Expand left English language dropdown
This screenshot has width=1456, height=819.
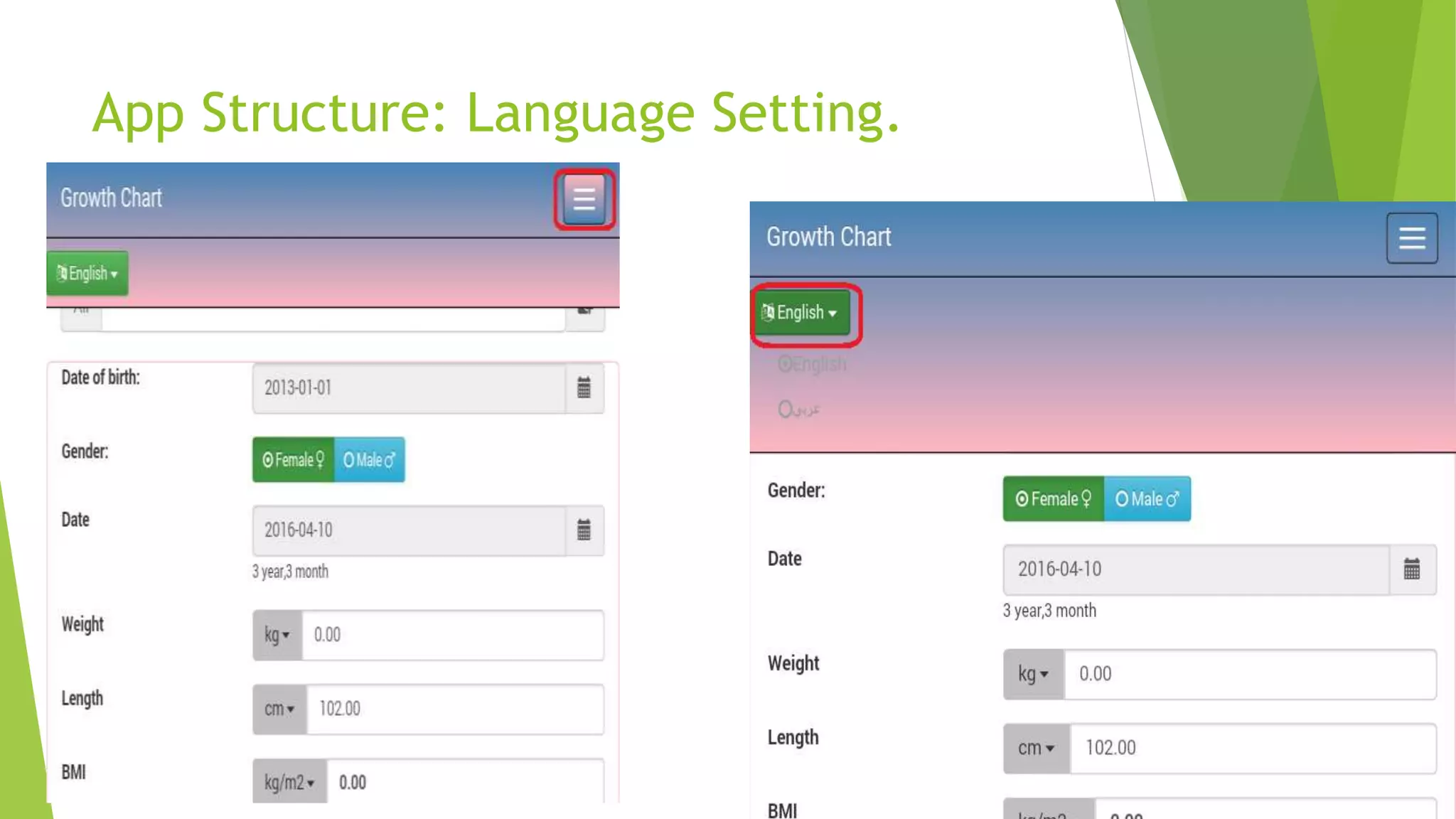coord(87,274)
